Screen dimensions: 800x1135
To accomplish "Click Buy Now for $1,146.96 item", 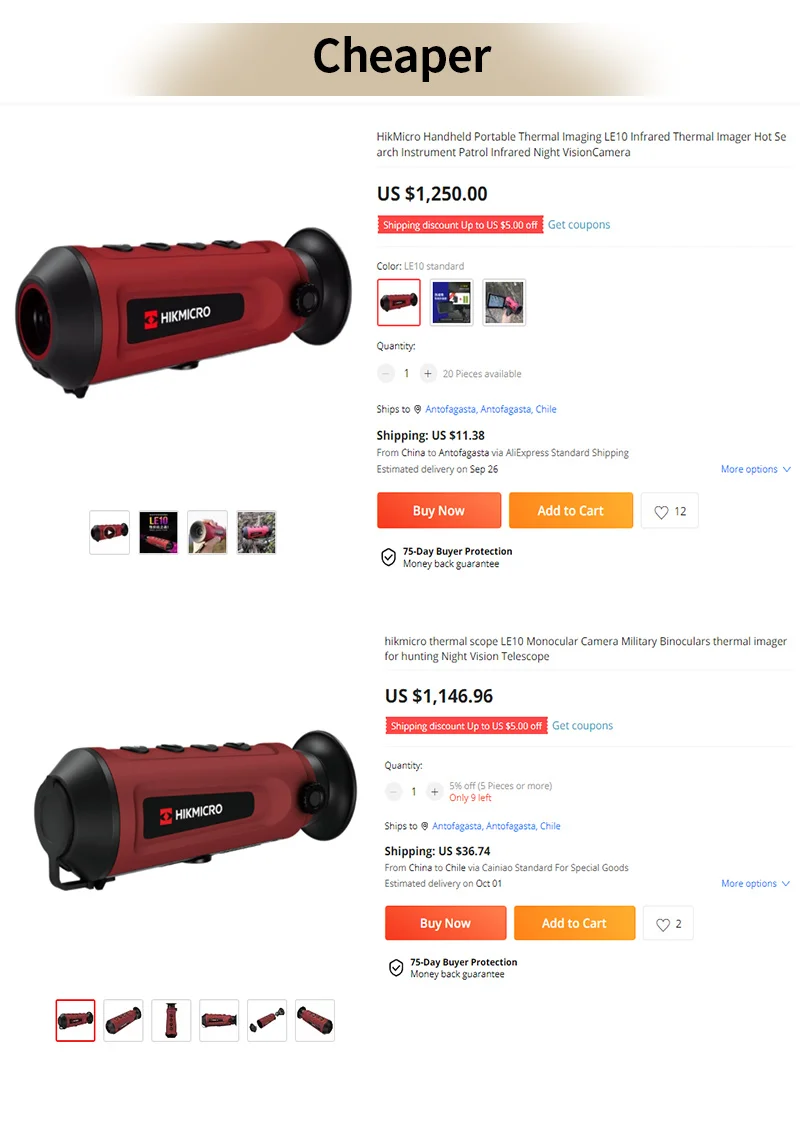I will point(445,924).
